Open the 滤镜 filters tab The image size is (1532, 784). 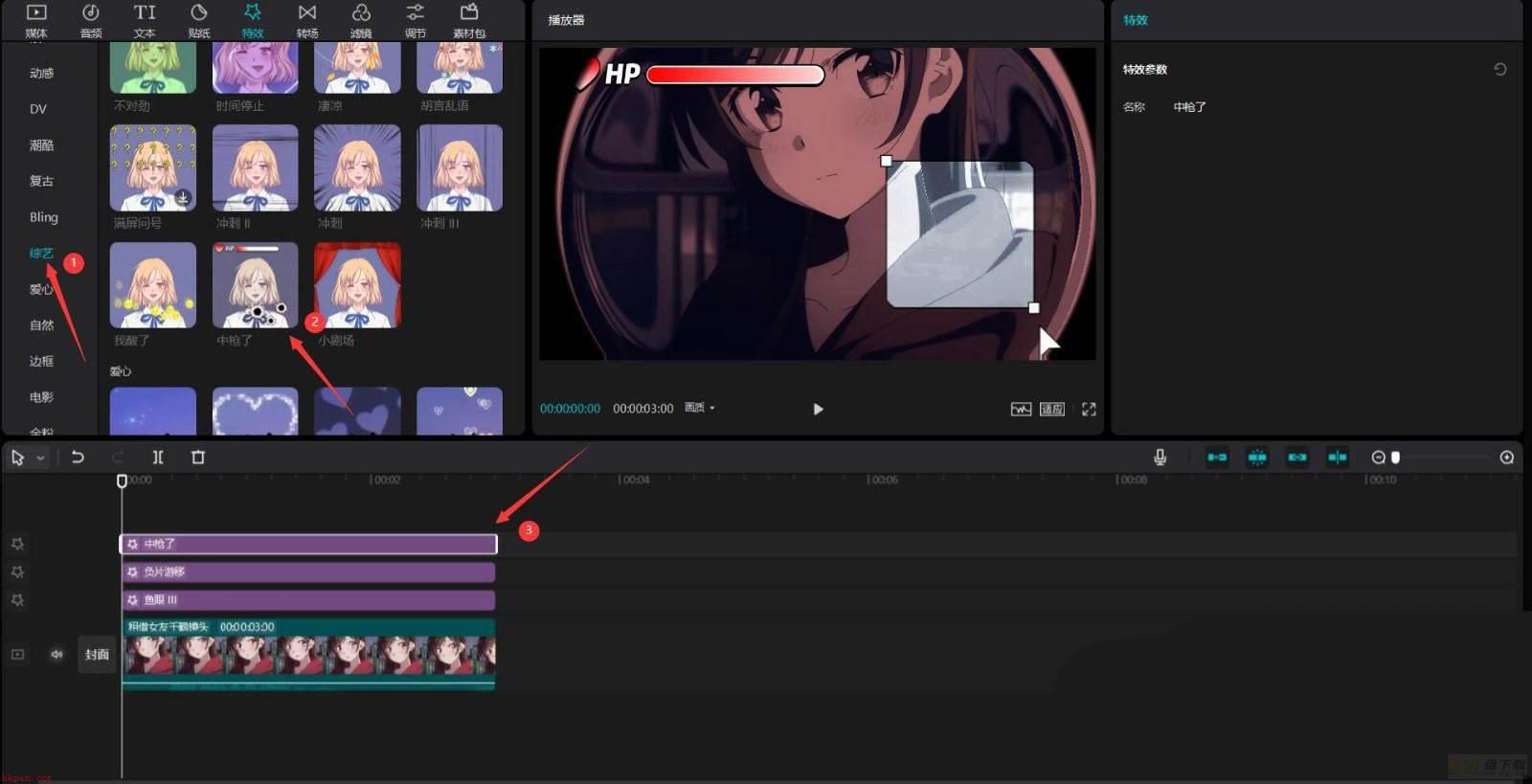tap(361, 20)
